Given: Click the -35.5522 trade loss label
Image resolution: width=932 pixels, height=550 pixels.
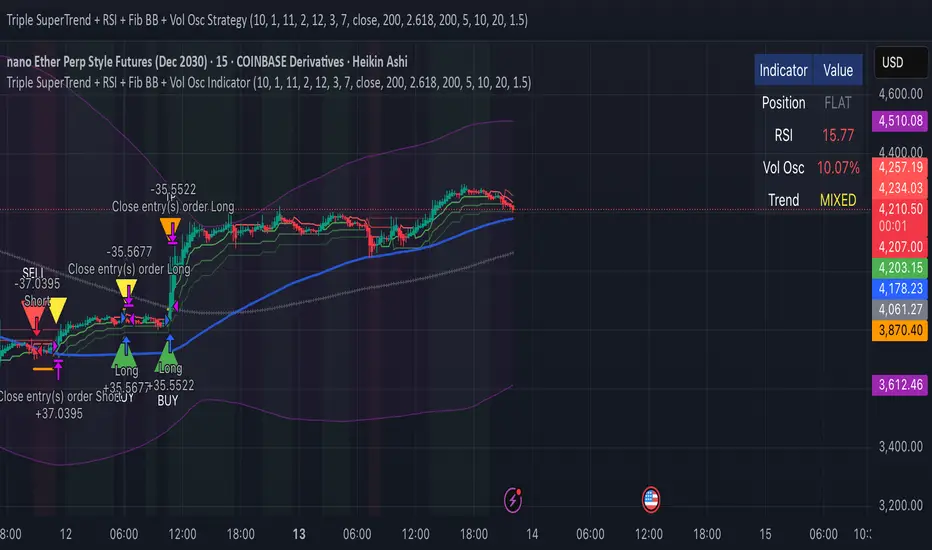Looking at the screenshot, I should coord(173,189).
